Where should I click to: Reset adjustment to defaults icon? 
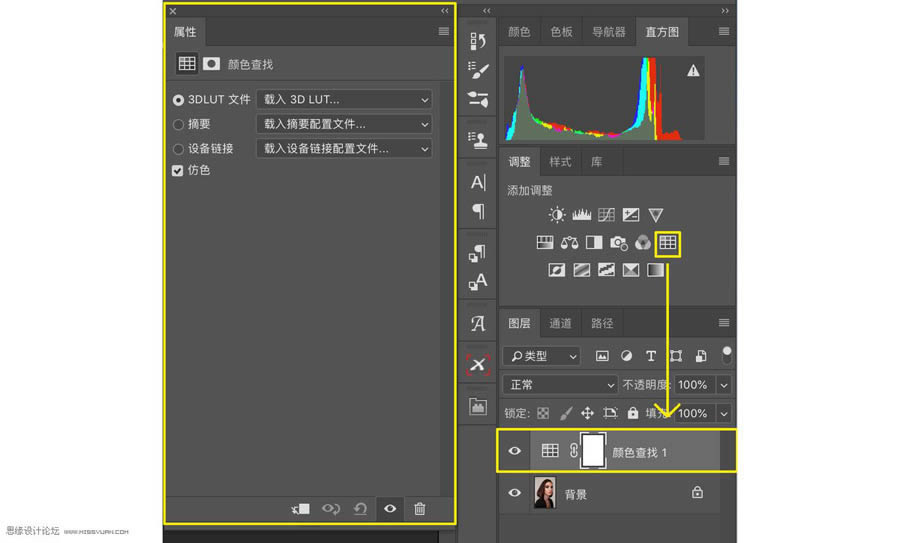pos(360,509)
